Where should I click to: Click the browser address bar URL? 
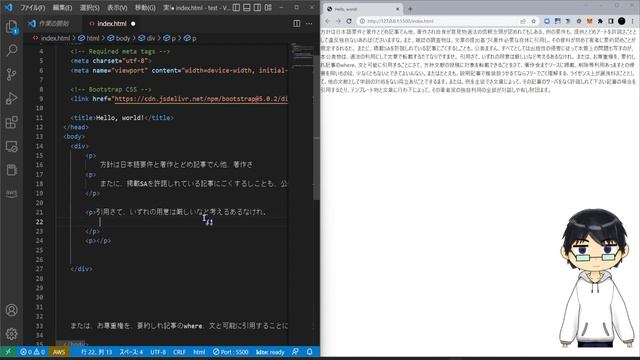tap(400, 21)
